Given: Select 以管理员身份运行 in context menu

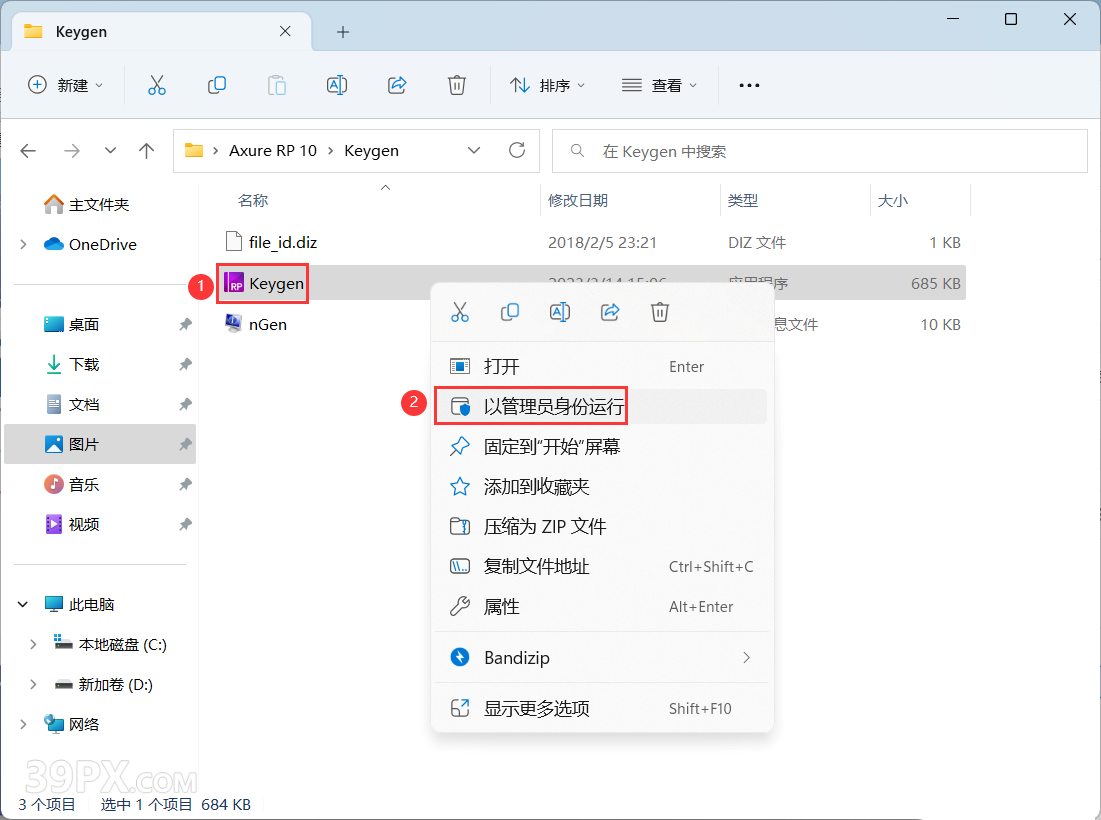Looking at the screenshot, I should pos(601,406).
